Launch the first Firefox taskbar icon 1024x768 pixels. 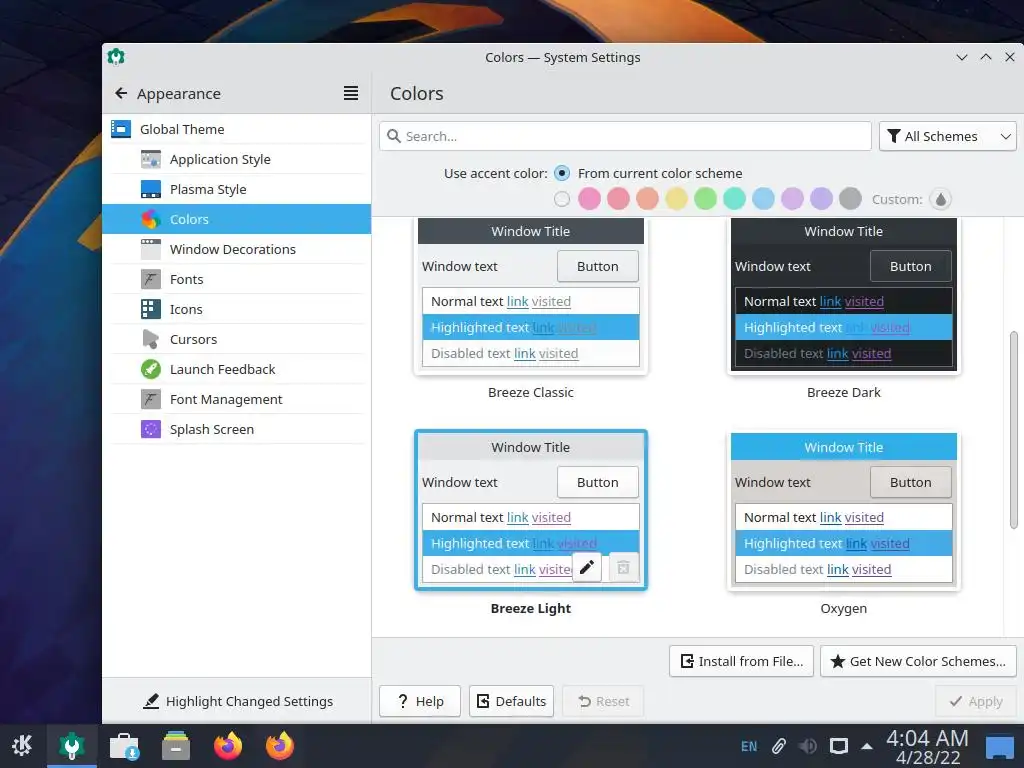pos(228,745)
